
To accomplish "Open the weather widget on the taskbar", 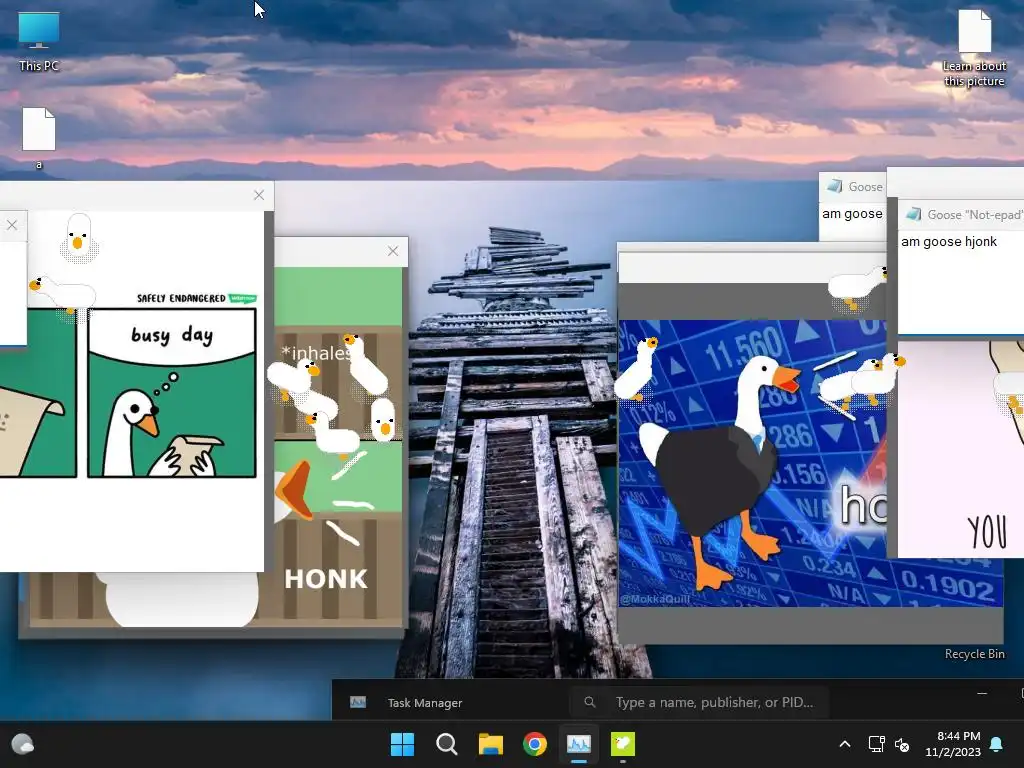I will click(23, 744).
